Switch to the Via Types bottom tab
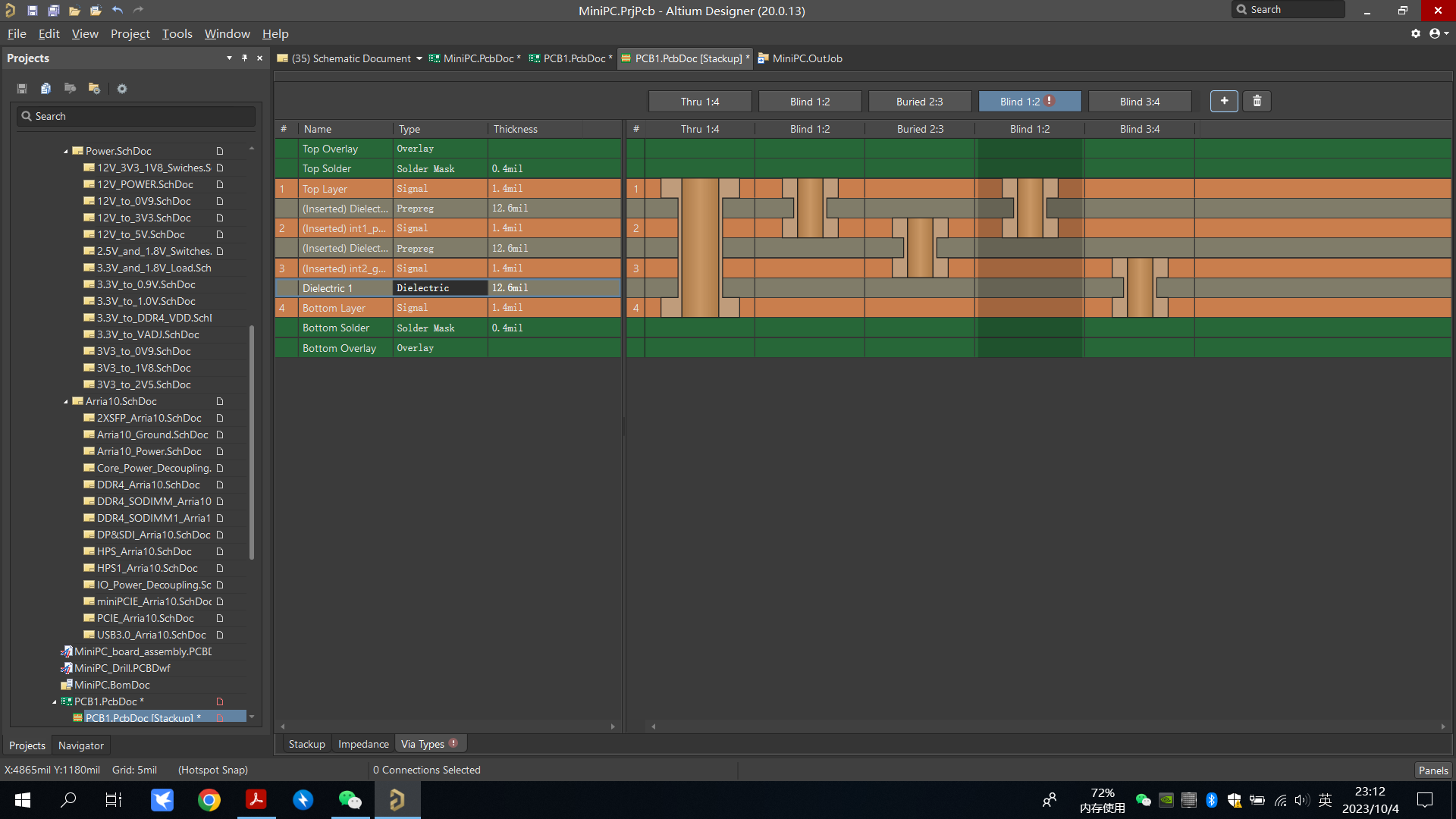This screenshot has width=1456, height=819. 430,744
